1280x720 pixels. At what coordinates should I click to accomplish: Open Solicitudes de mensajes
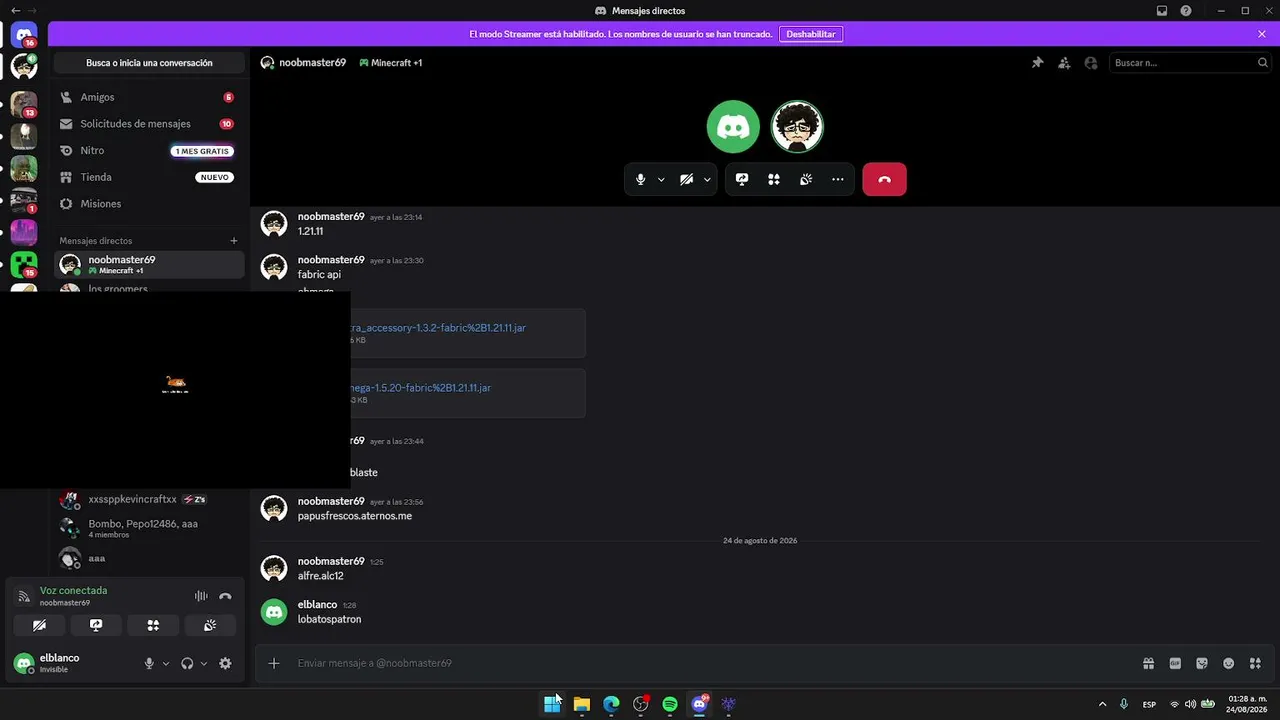149,124
